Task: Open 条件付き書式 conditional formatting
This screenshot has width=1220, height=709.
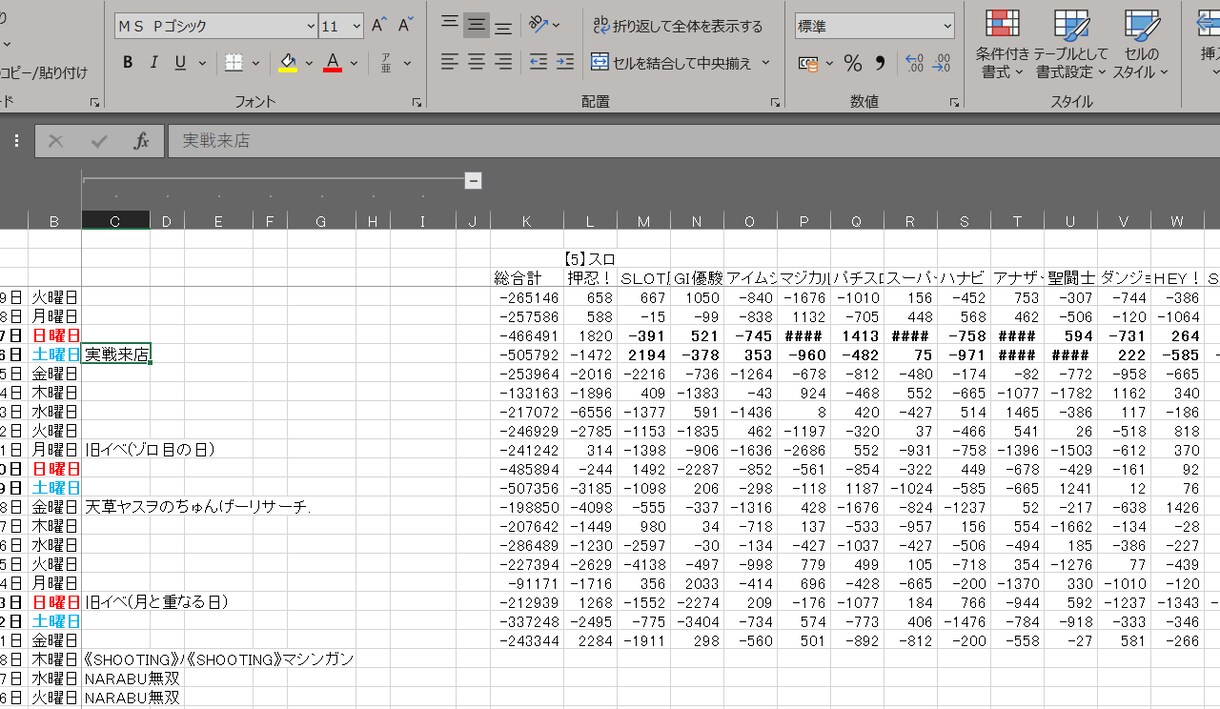Action: coord(1003,44)
